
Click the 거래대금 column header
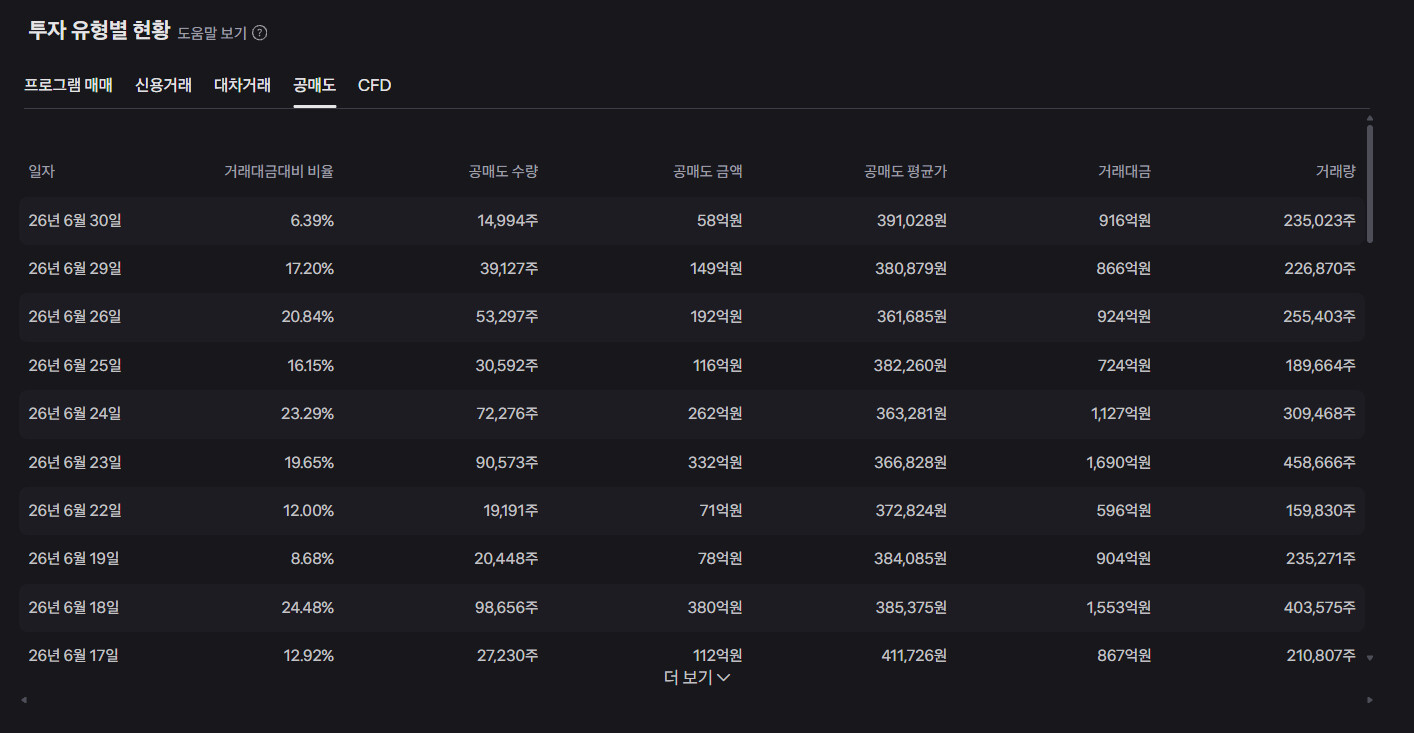1125,171
